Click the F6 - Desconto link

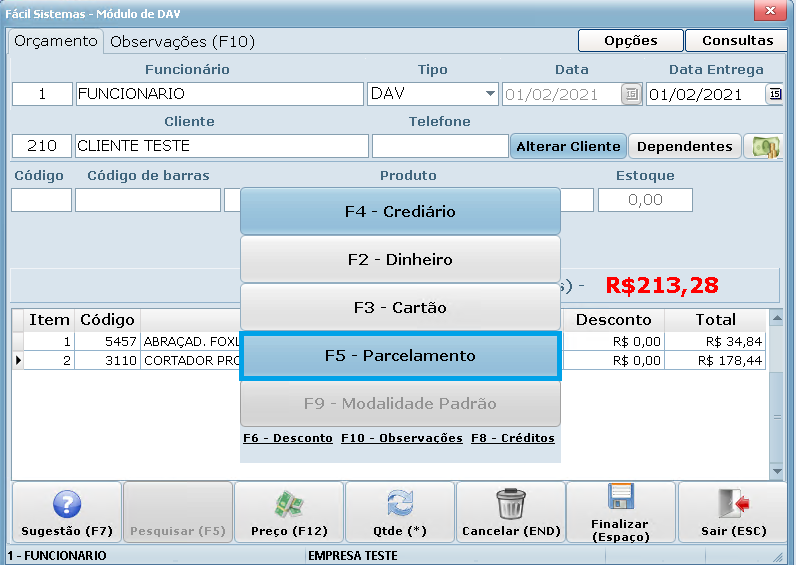pyautogui.click(x=288, y=438)
